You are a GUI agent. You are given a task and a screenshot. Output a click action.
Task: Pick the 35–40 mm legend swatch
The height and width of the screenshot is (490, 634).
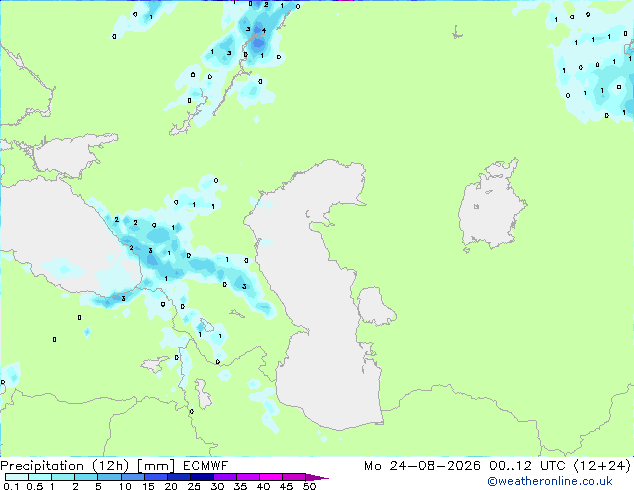point(248,477)
